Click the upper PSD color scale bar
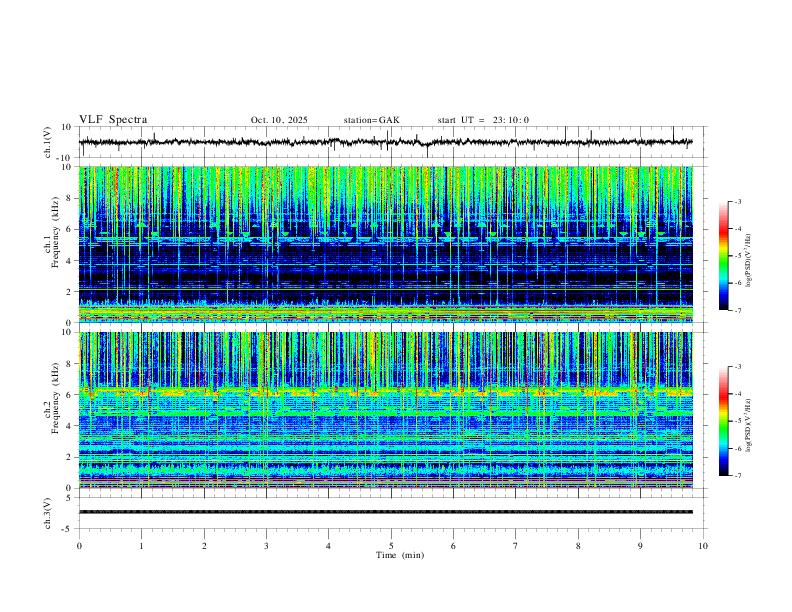 [x=724, y=256]
